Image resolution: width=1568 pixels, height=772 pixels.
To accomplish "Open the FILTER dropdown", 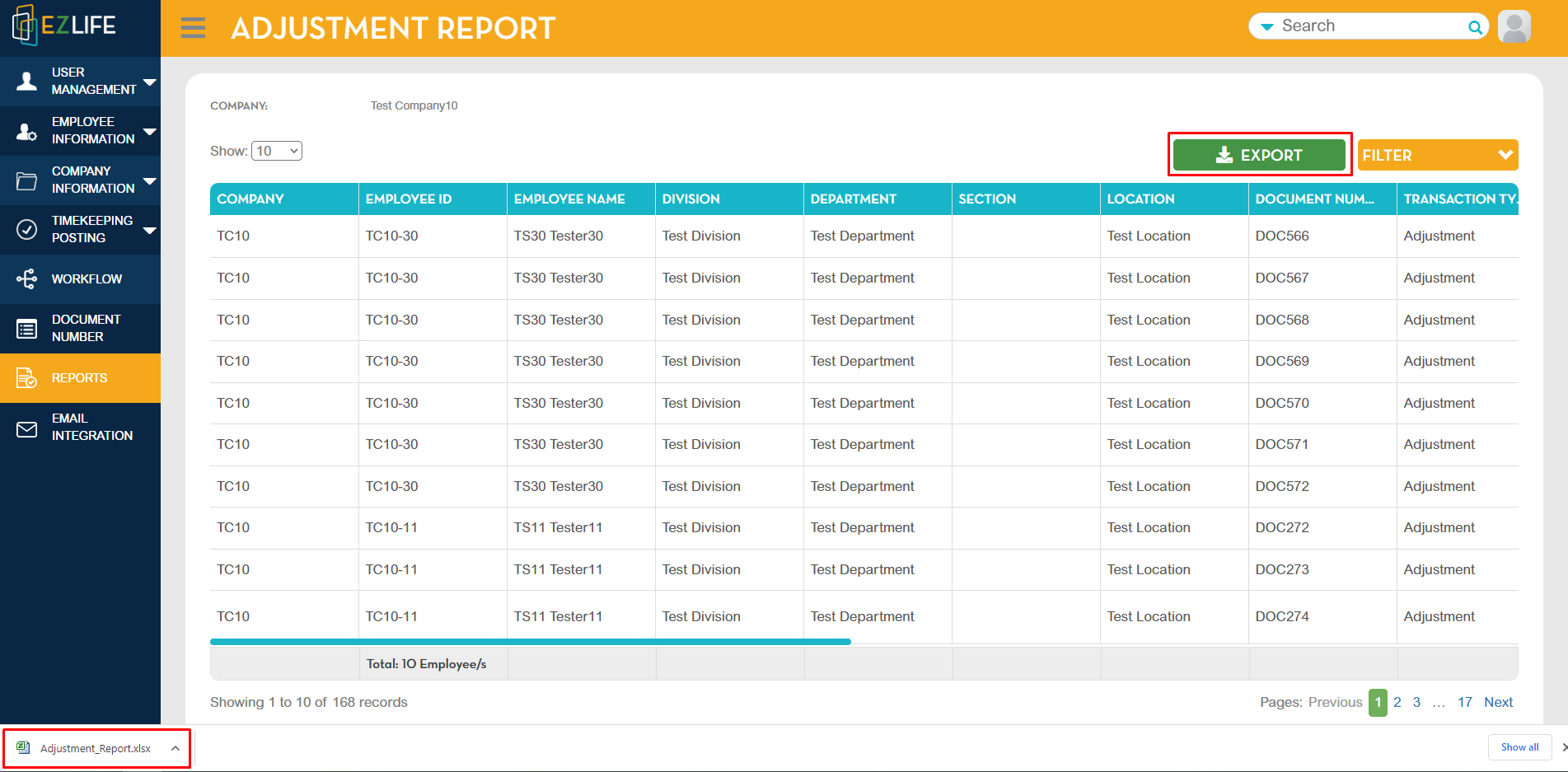I will click(x=1438, y=155).
